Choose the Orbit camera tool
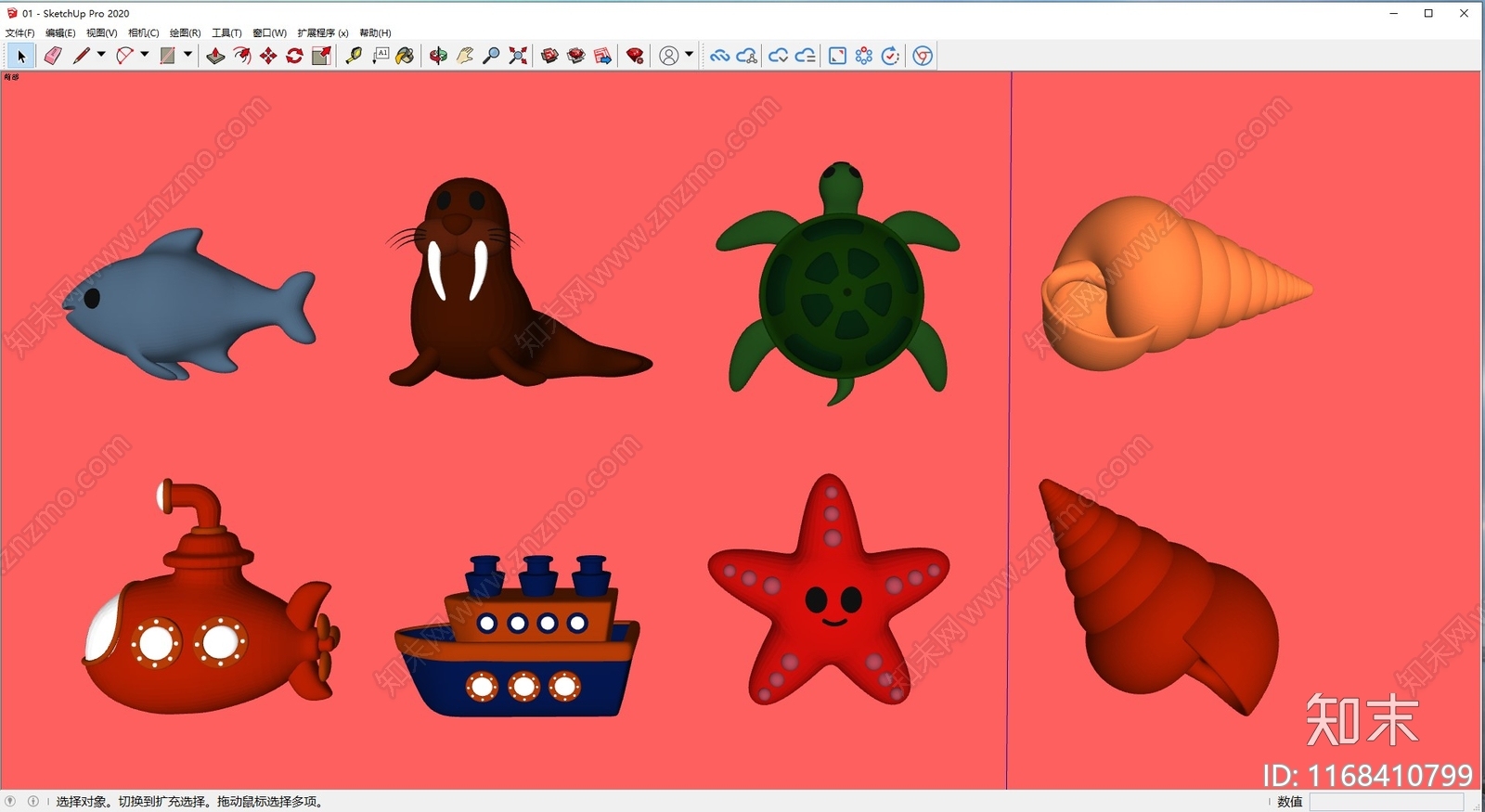Screen dimensions: 1485x812 [438, 56]
